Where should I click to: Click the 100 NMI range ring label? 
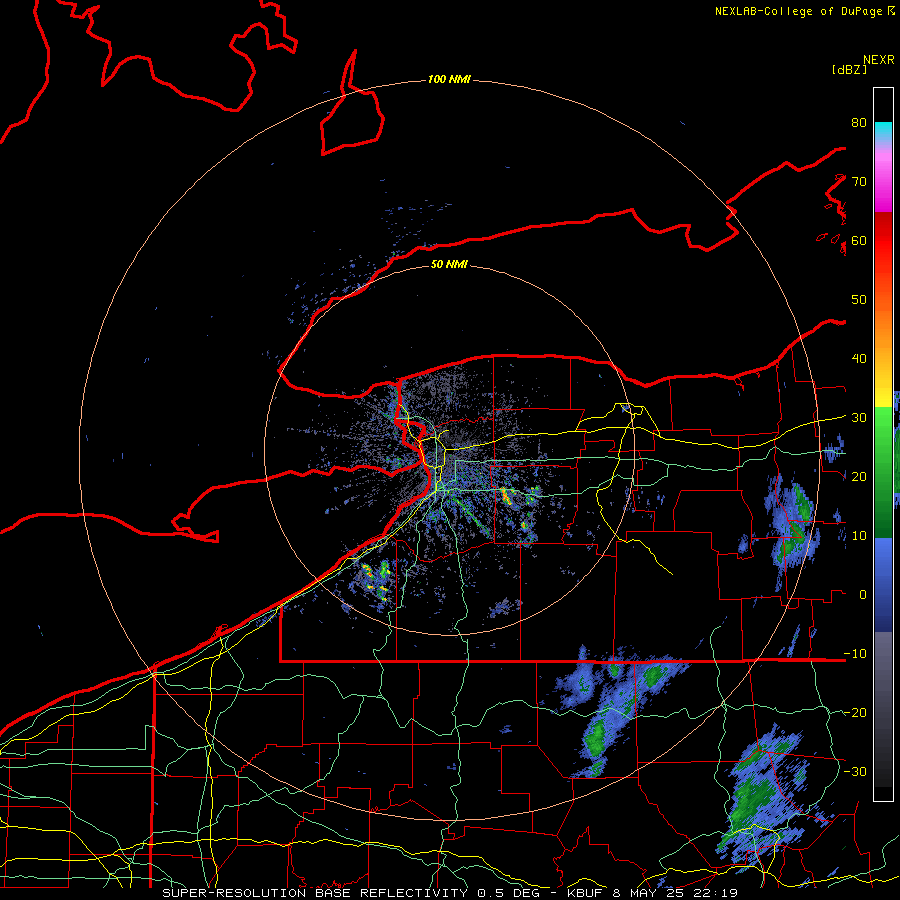pos(449,79)
